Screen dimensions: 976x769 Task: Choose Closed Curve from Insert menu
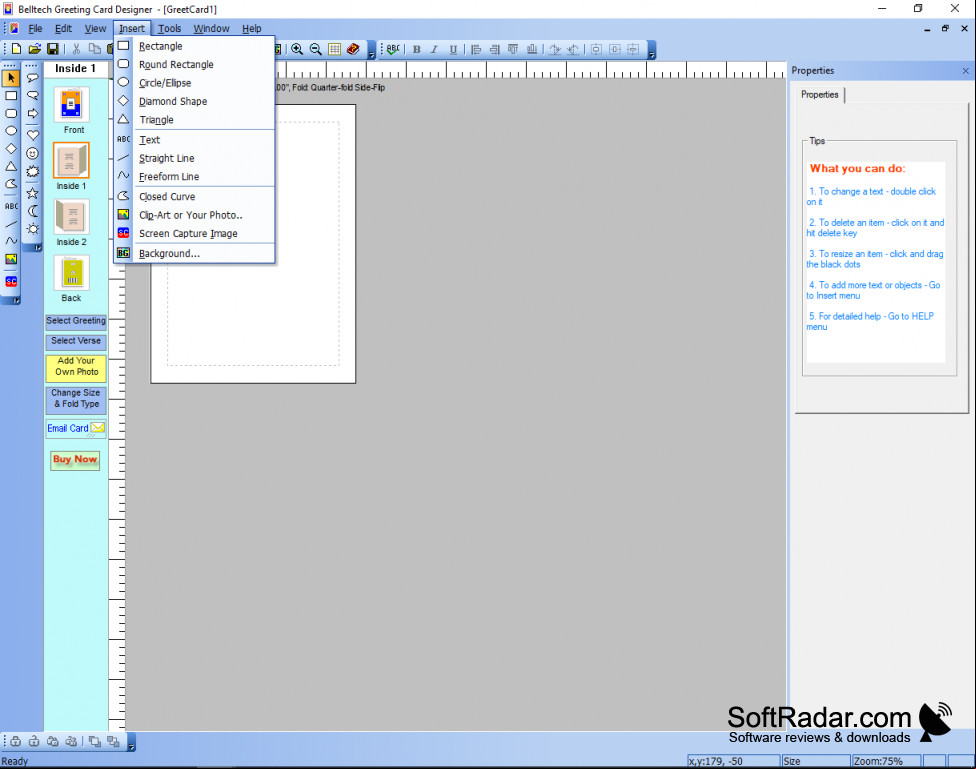point(195,197)
